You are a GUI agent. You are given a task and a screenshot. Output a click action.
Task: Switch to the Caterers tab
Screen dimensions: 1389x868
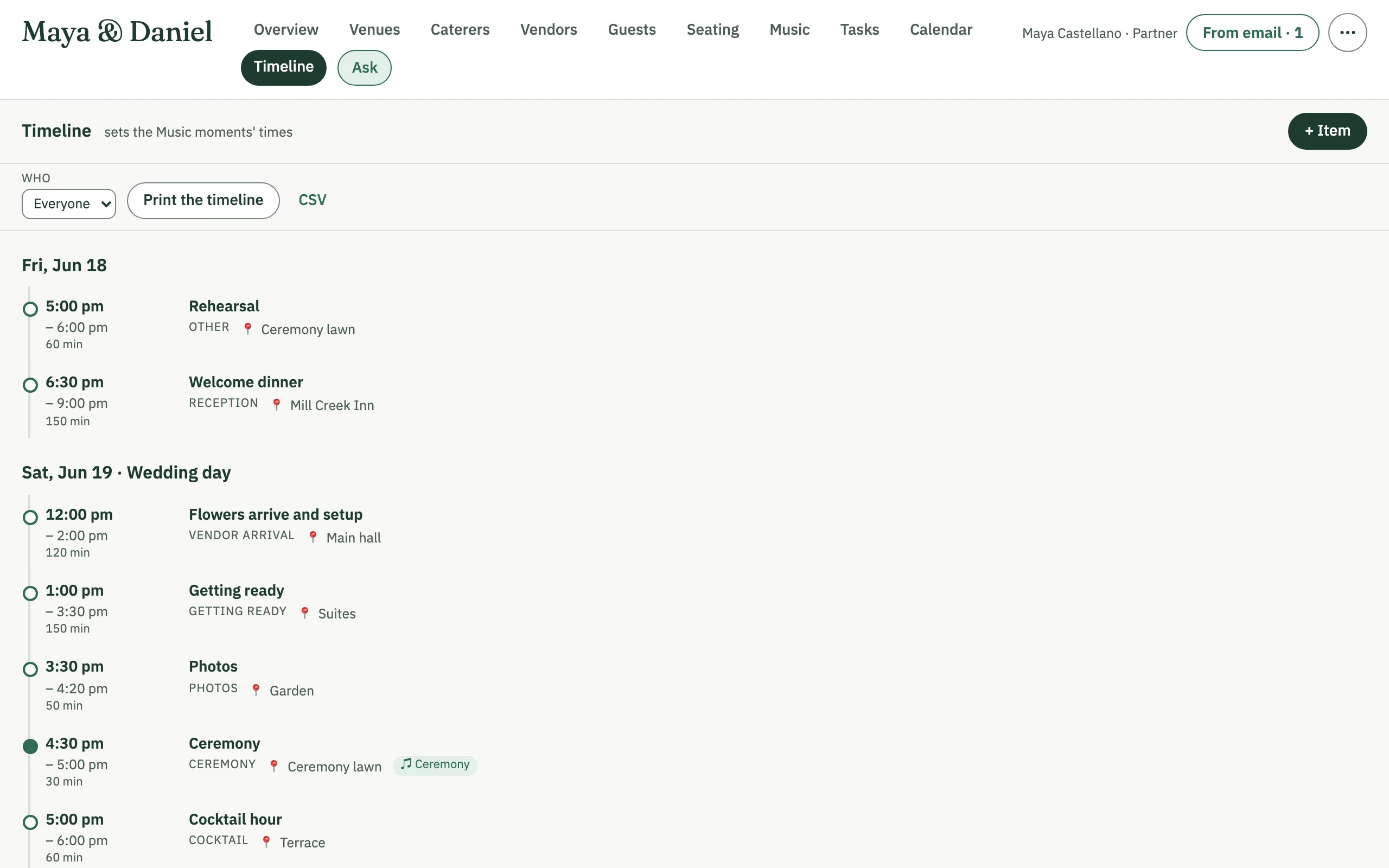(x=460, y=30)
